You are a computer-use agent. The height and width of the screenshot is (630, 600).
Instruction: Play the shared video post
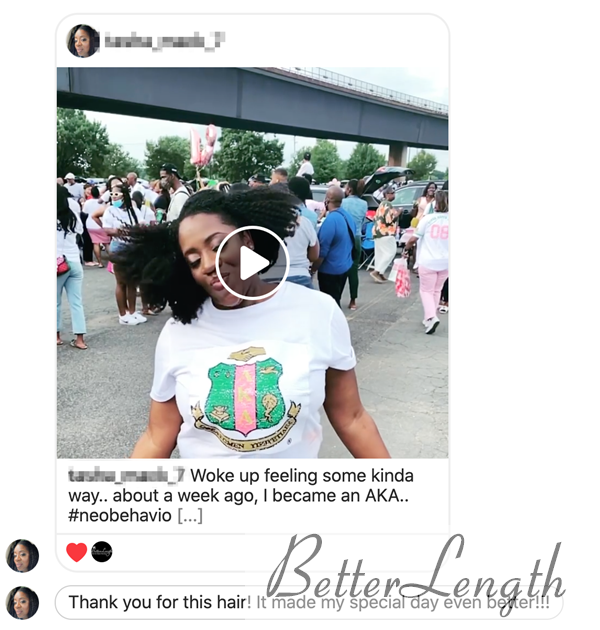[252, 263]
